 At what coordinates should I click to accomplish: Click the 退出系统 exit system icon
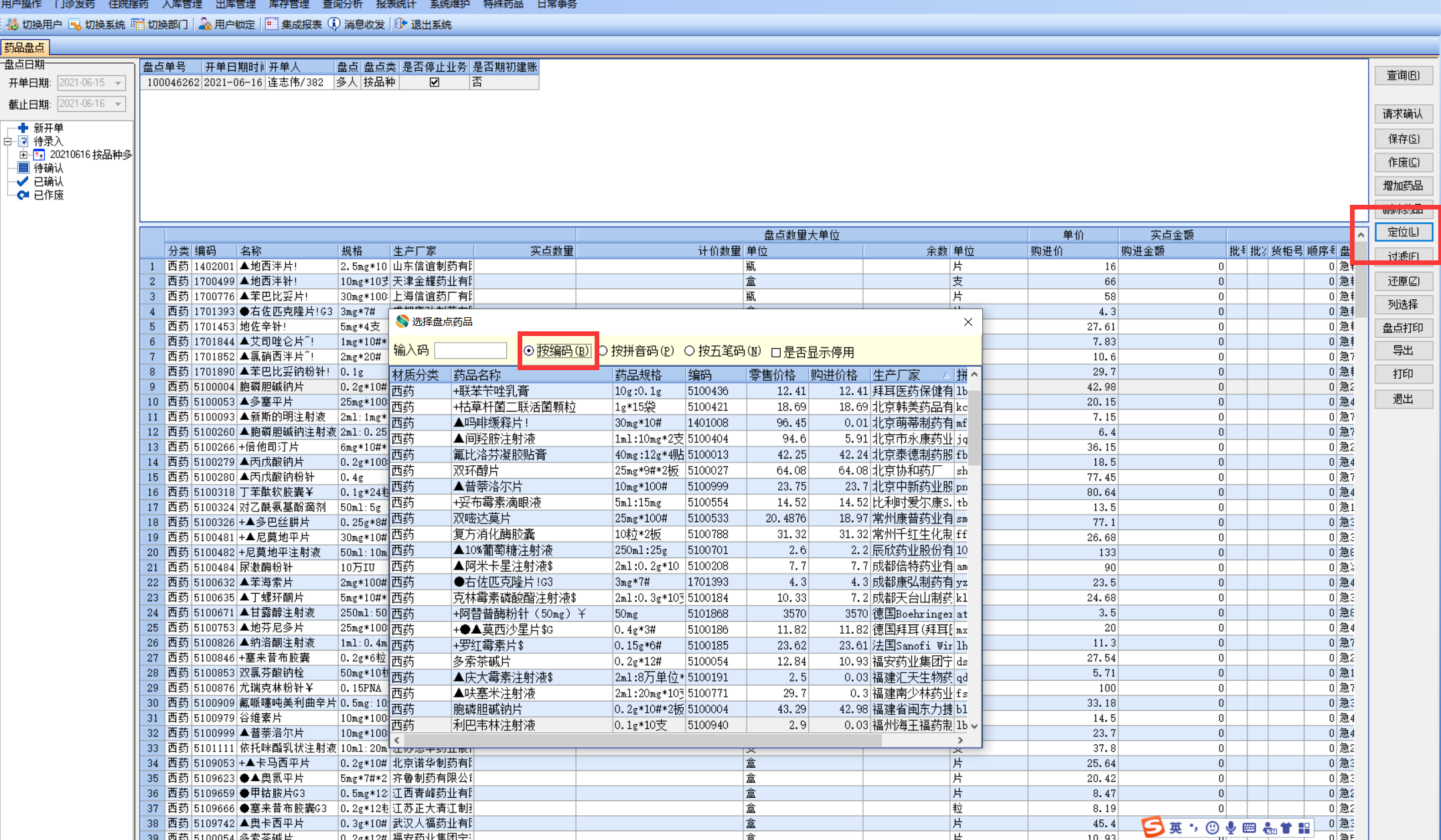coord(400,25)
